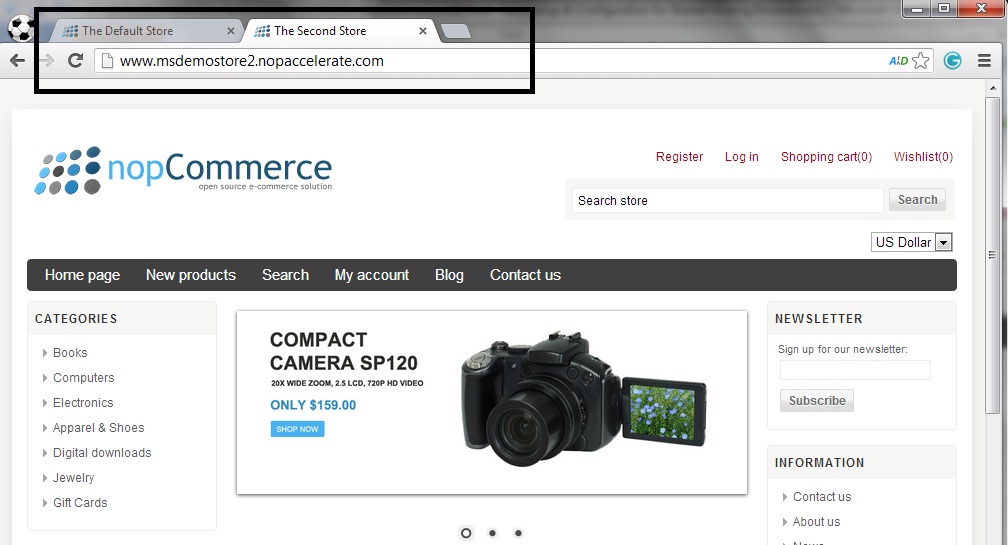Click SHOP NOW on camera banner
Viewport: 1008px width, 545px height.
pyautogui.click(x=297, y=429)
